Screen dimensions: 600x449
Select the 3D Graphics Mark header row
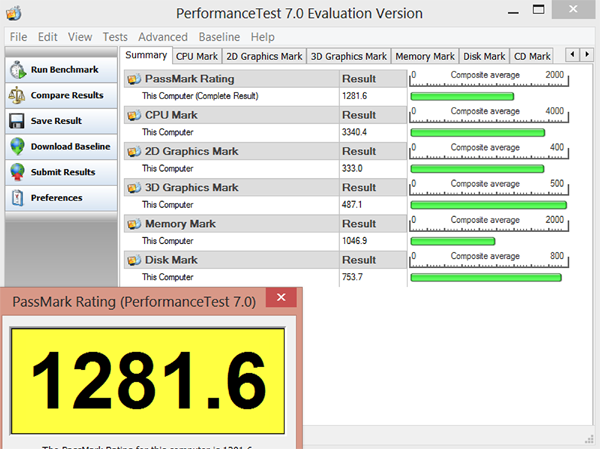pyautogui.click(x=266, y=188)
